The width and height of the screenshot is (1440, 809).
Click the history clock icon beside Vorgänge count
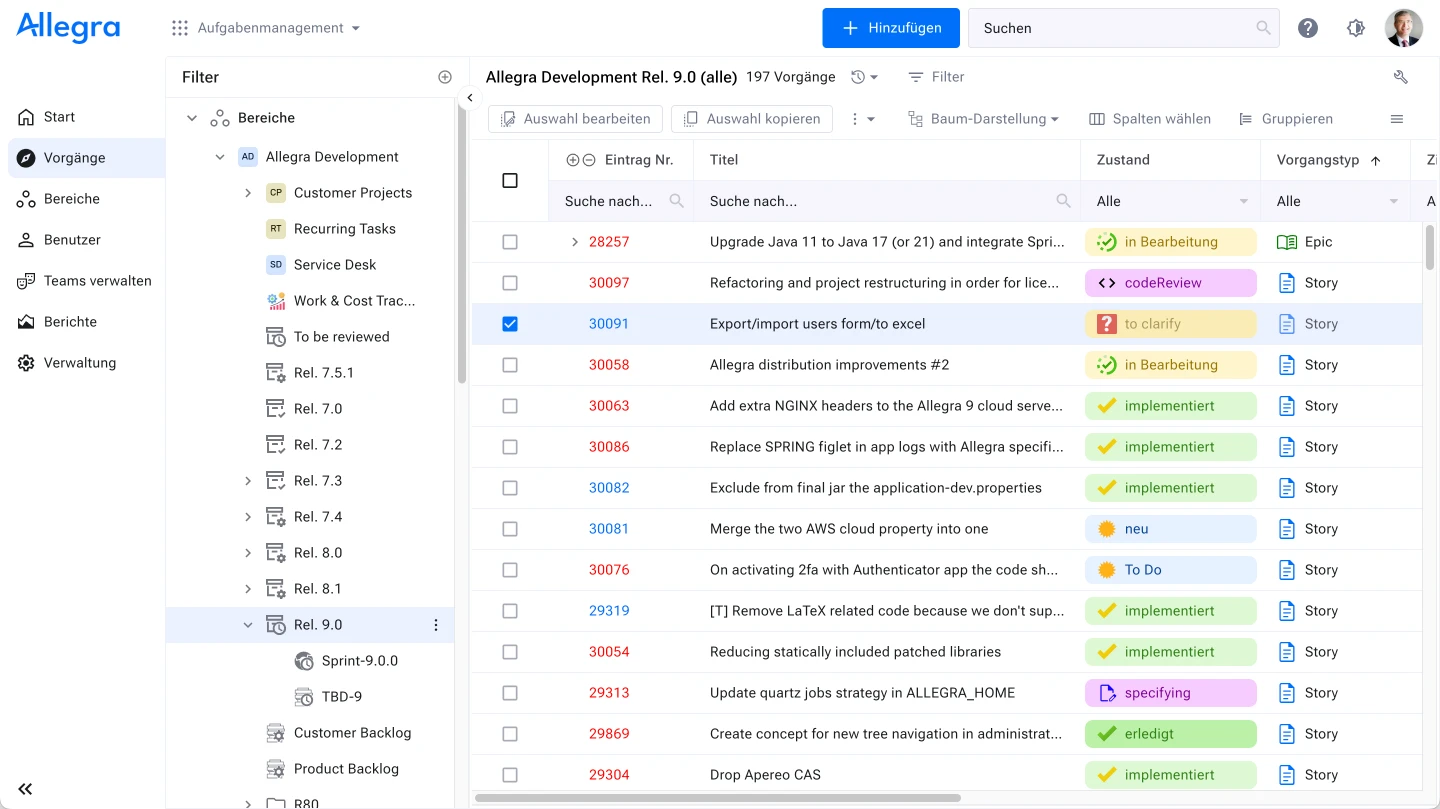tap(863, 77)
